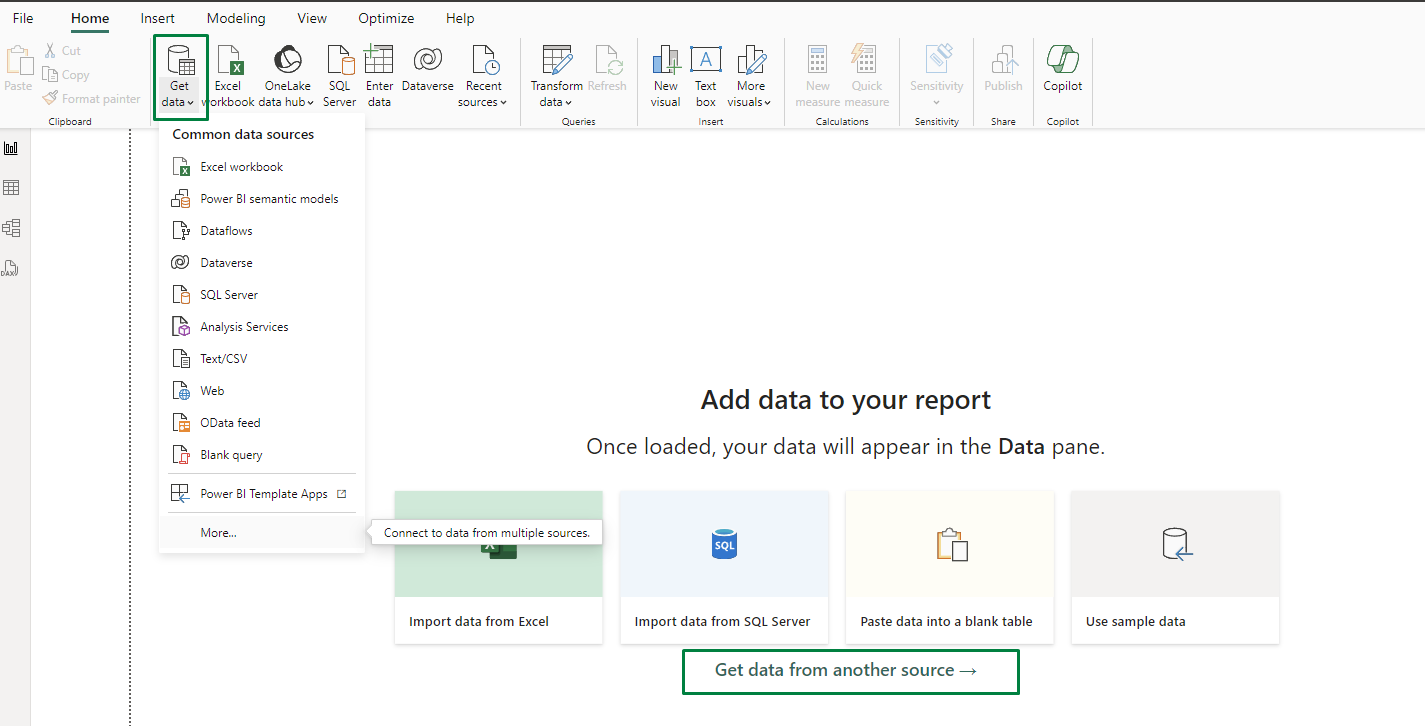Select Dataflows in the dropdown menu
1425x726 pixels.
click(x=262, y=231)
